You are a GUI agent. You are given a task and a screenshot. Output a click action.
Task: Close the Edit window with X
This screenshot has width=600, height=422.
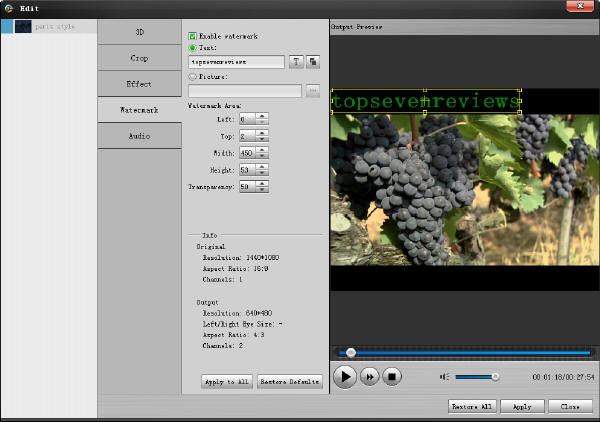pyautogui.click(x=580, y=6)
